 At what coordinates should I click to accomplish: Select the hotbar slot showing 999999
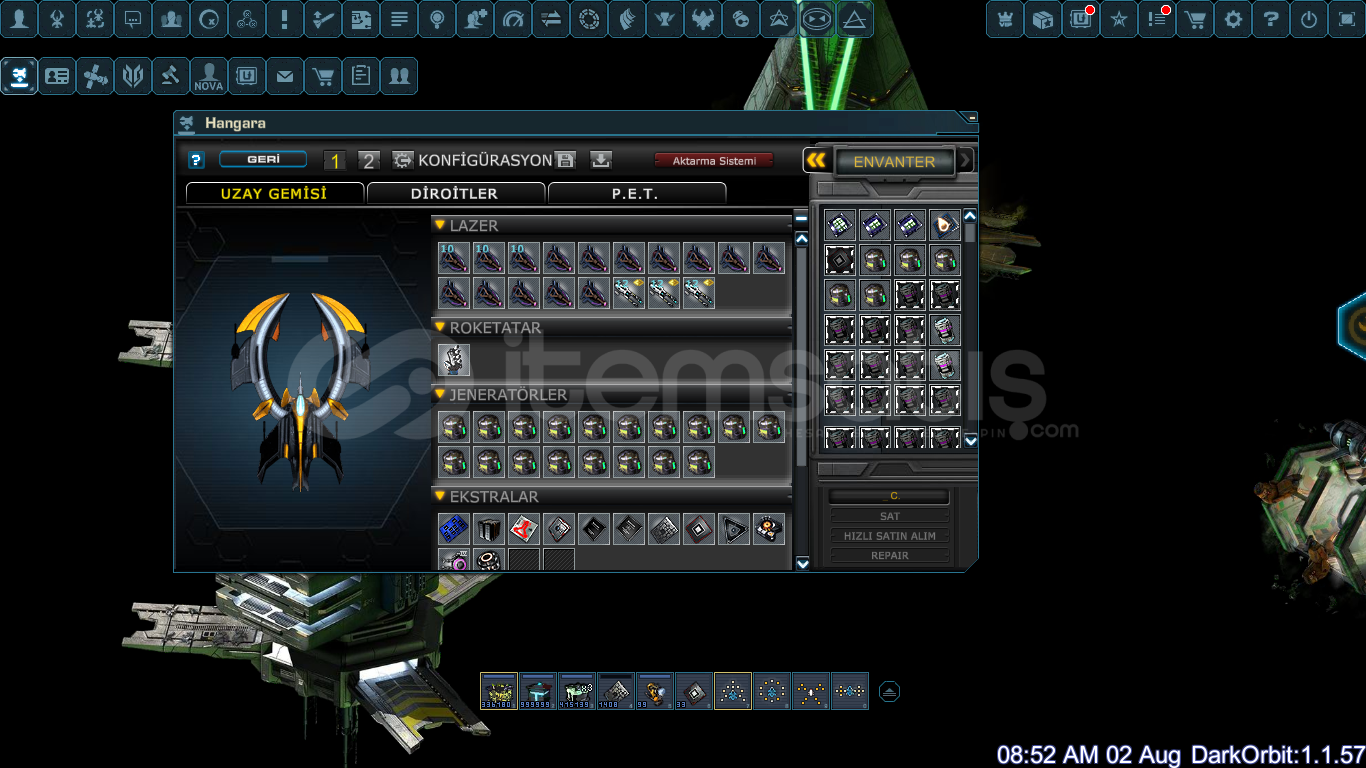coord(538,691)
